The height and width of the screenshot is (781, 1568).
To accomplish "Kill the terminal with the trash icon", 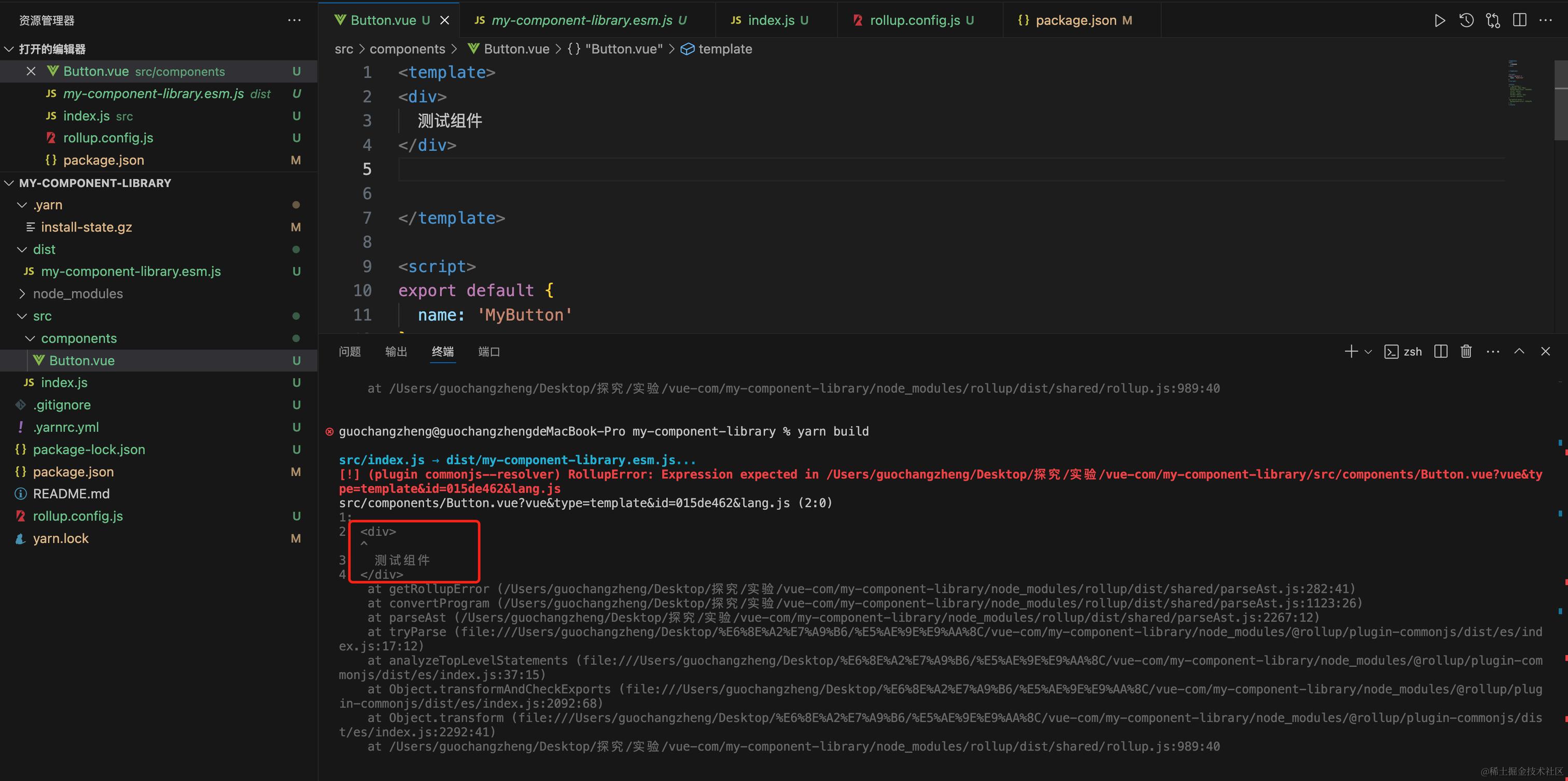I will pos(1466,351).
